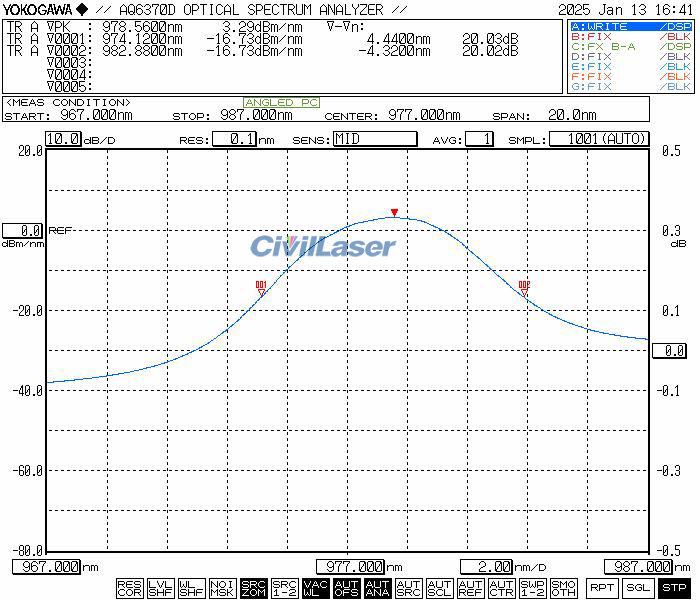Select trace D:FIX /BLK
700x600 pixels.
coord(631,57)
